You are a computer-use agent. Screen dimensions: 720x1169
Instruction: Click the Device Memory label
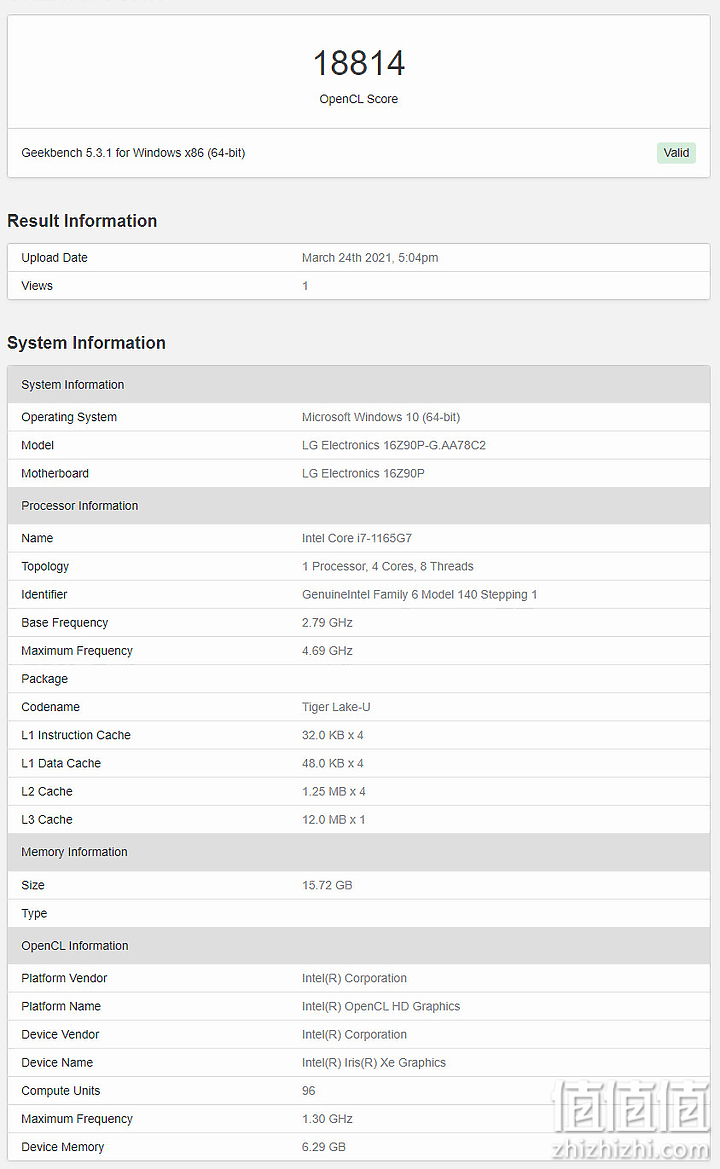click(63, 1148)
